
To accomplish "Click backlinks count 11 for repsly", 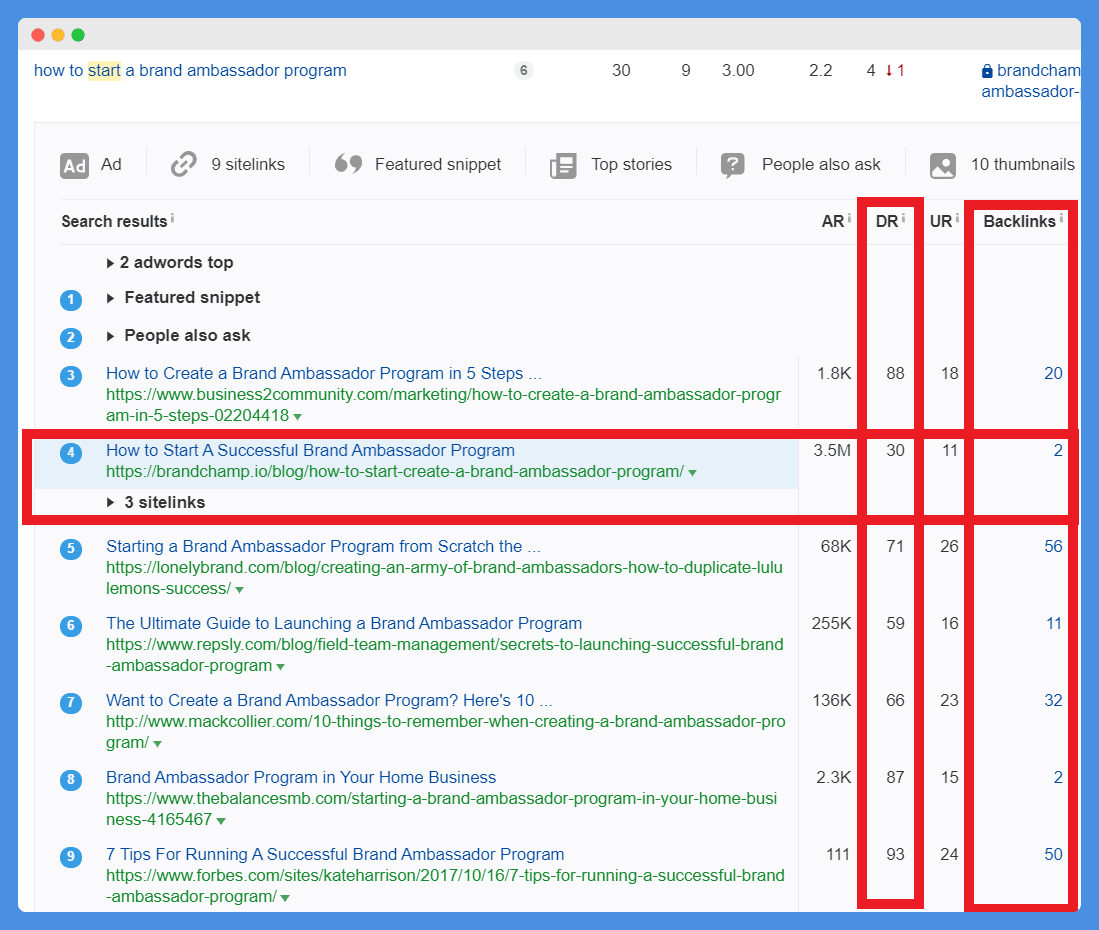I will tap(1054, 624).
